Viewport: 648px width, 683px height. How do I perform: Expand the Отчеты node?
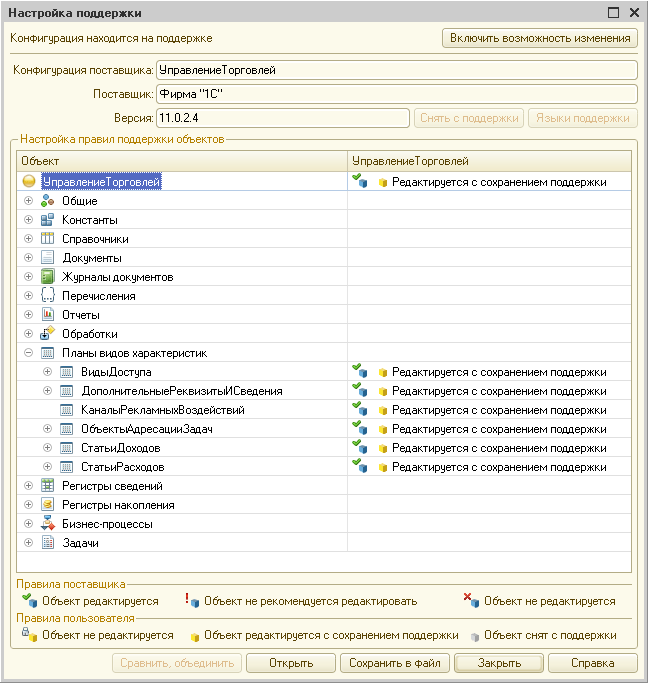[29, 314]
